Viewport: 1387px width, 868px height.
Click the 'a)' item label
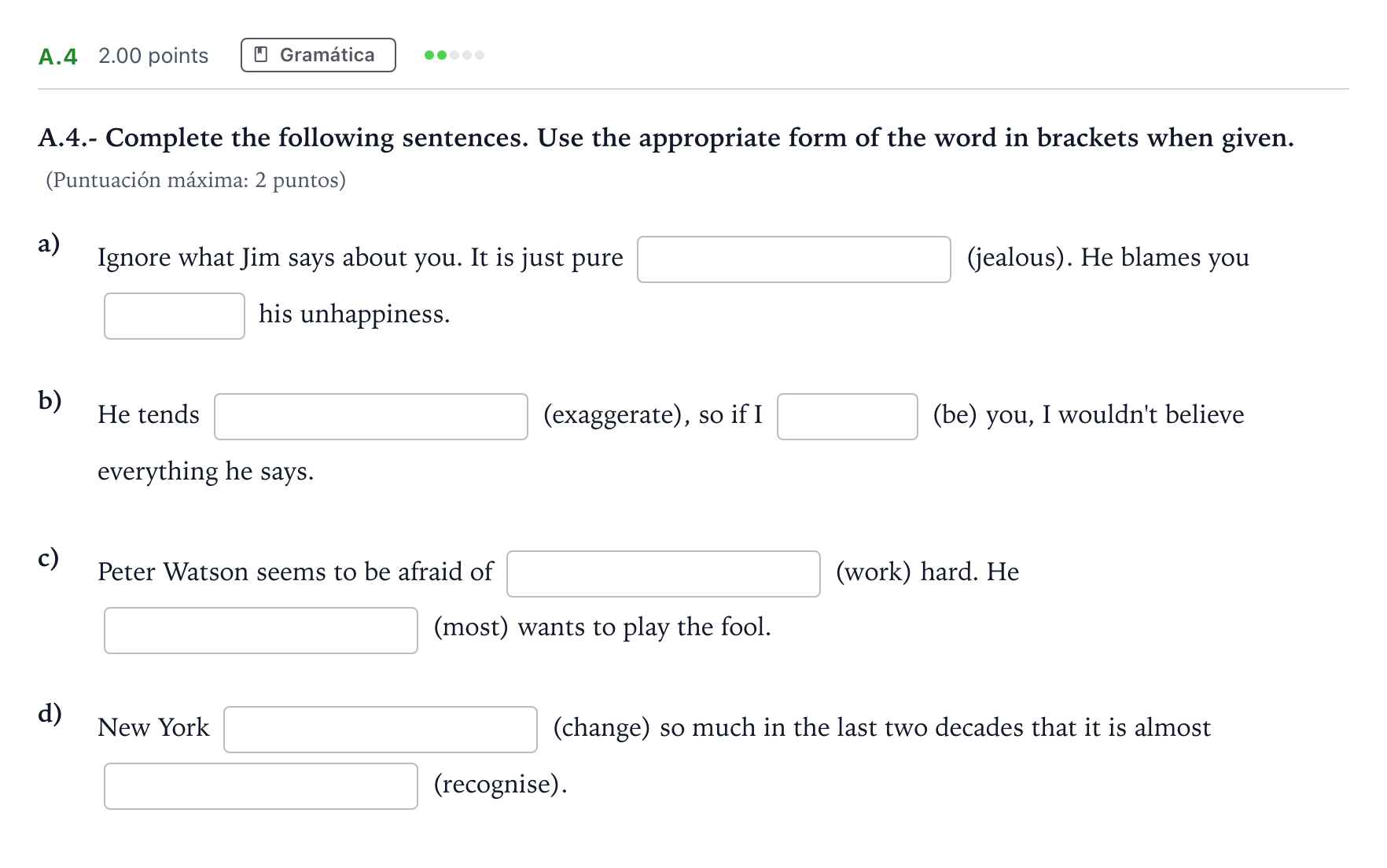click(49, 243)
